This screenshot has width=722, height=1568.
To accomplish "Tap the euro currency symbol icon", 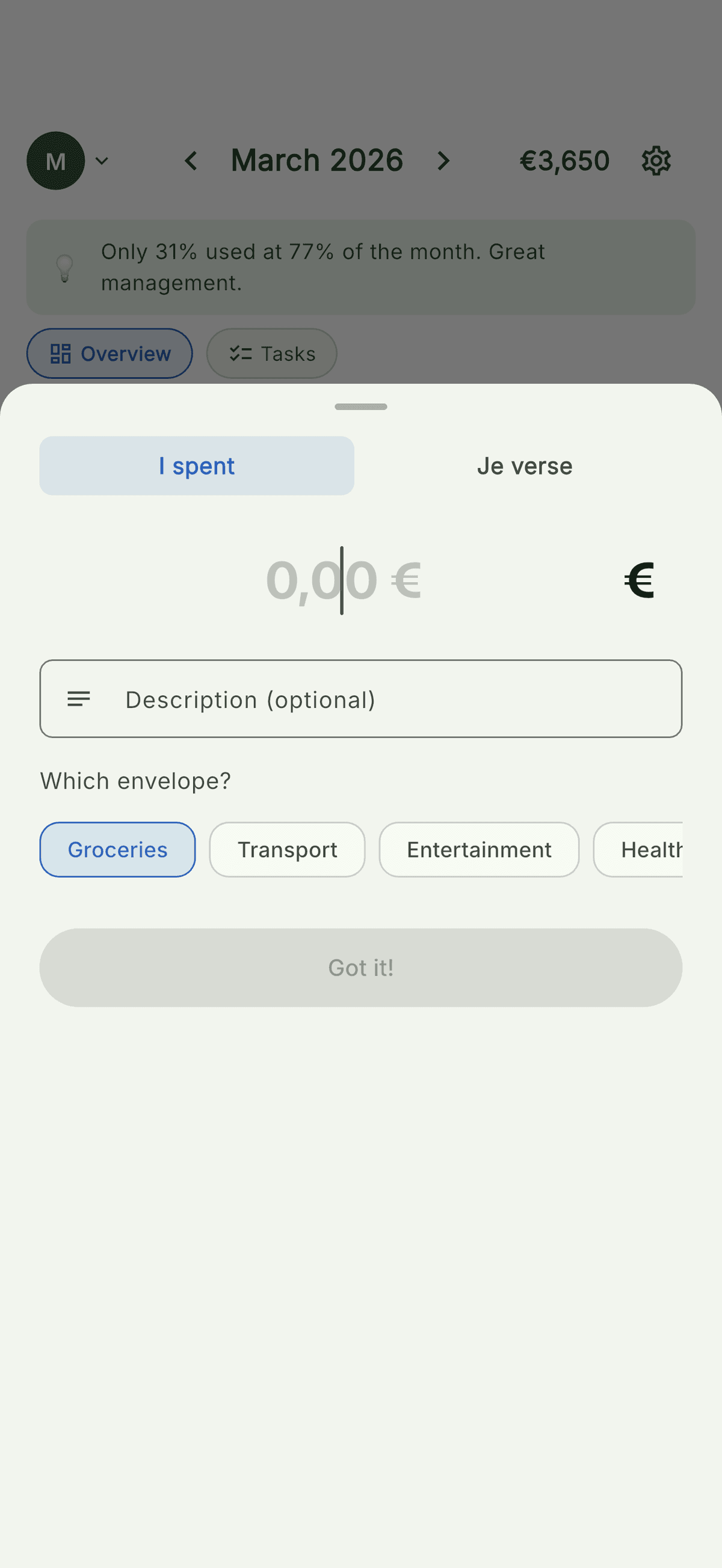I will click(639, 580).
